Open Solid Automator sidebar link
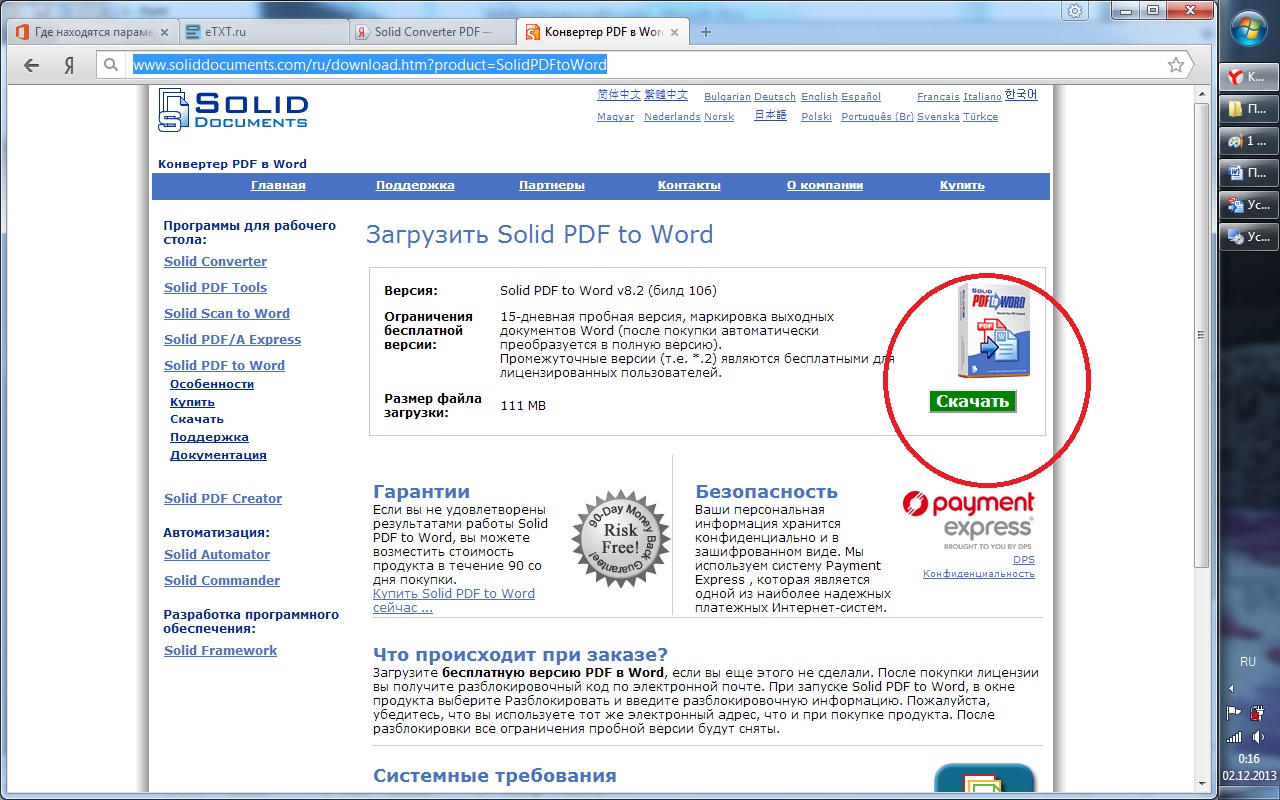 [x=217, y=555]
